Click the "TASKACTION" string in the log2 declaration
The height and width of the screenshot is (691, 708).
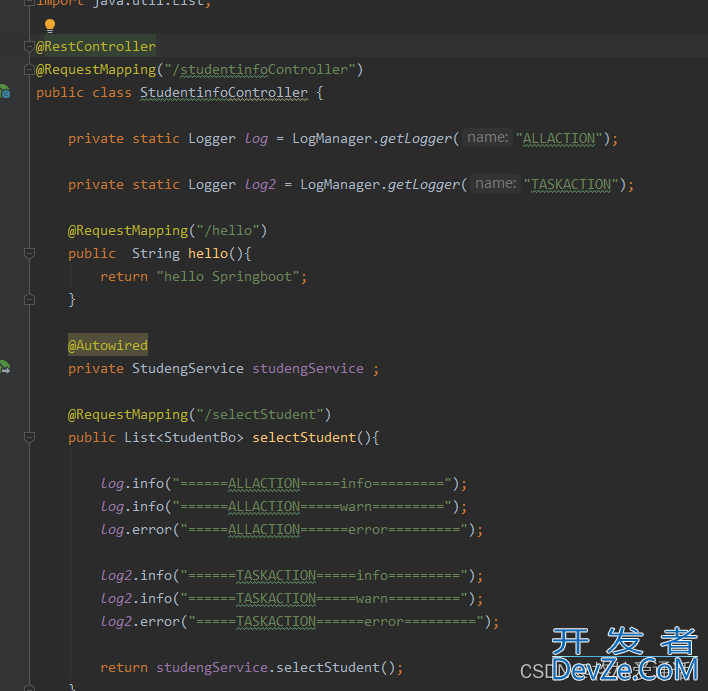point(571,184)
